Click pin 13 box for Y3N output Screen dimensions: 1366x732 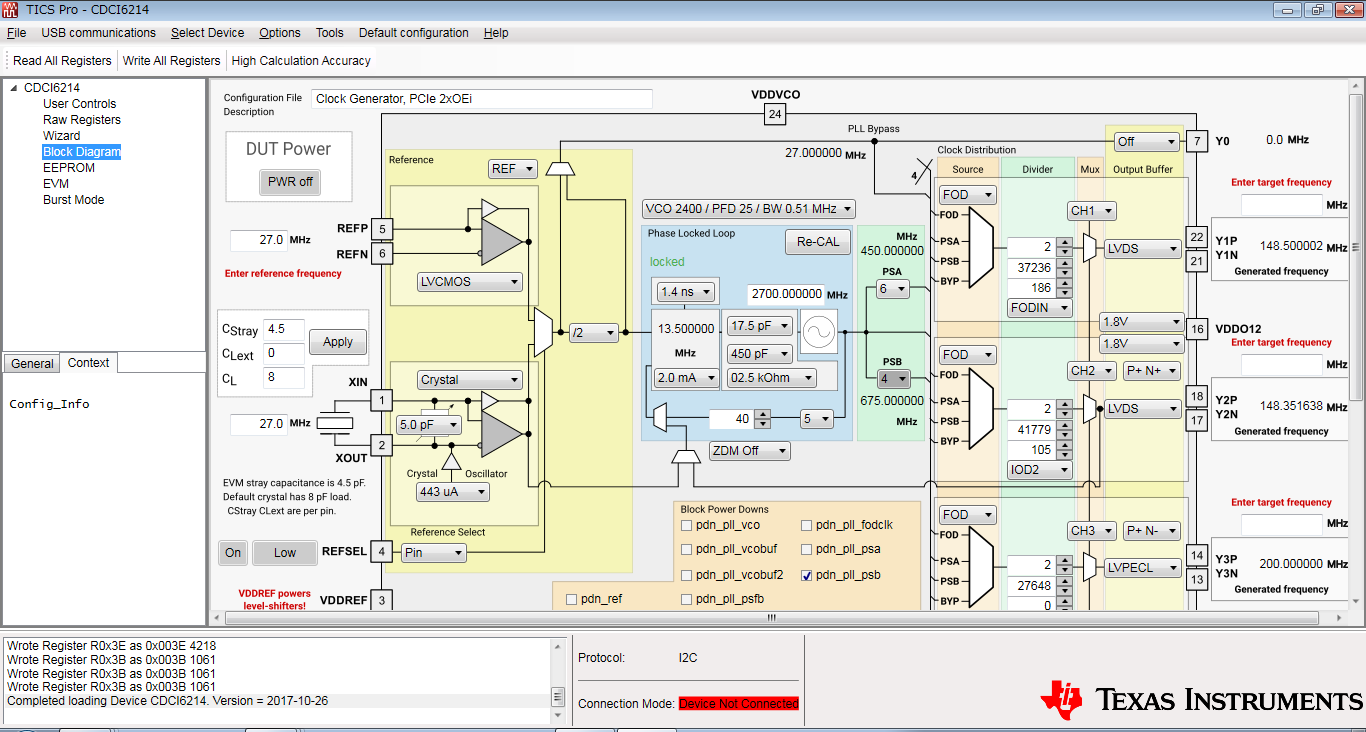(1197, 578)
